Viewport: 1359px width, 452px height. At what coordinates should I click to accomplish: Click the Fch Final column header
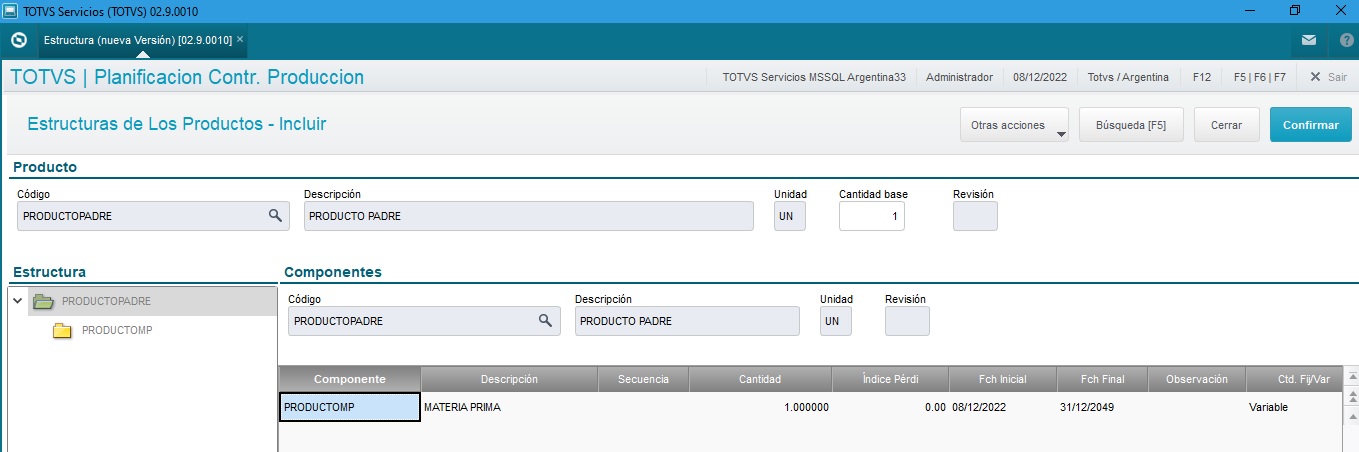[x=1103, y=379]
